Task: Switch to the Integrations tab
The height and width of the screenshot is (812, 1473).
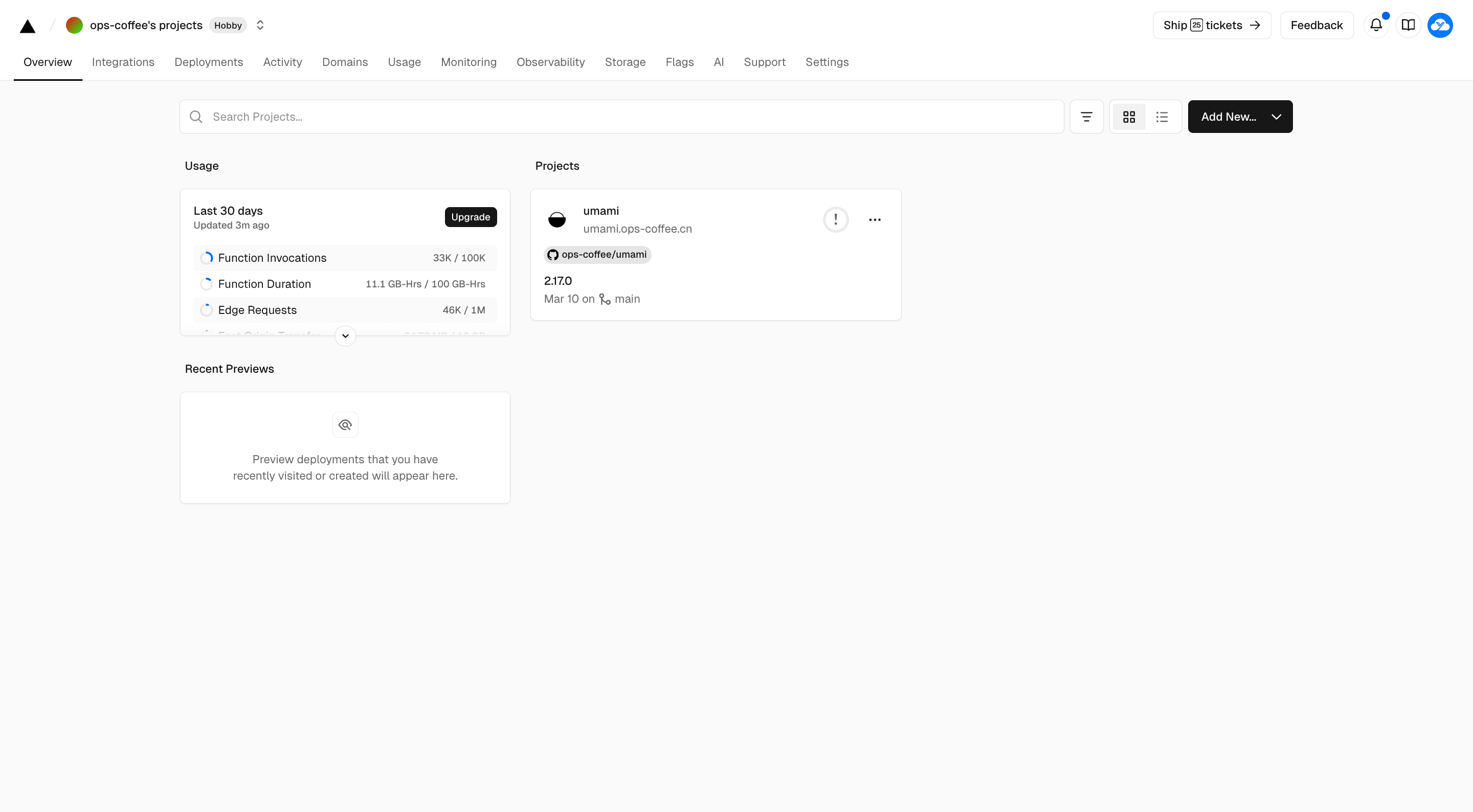Action: pos(123,62)
